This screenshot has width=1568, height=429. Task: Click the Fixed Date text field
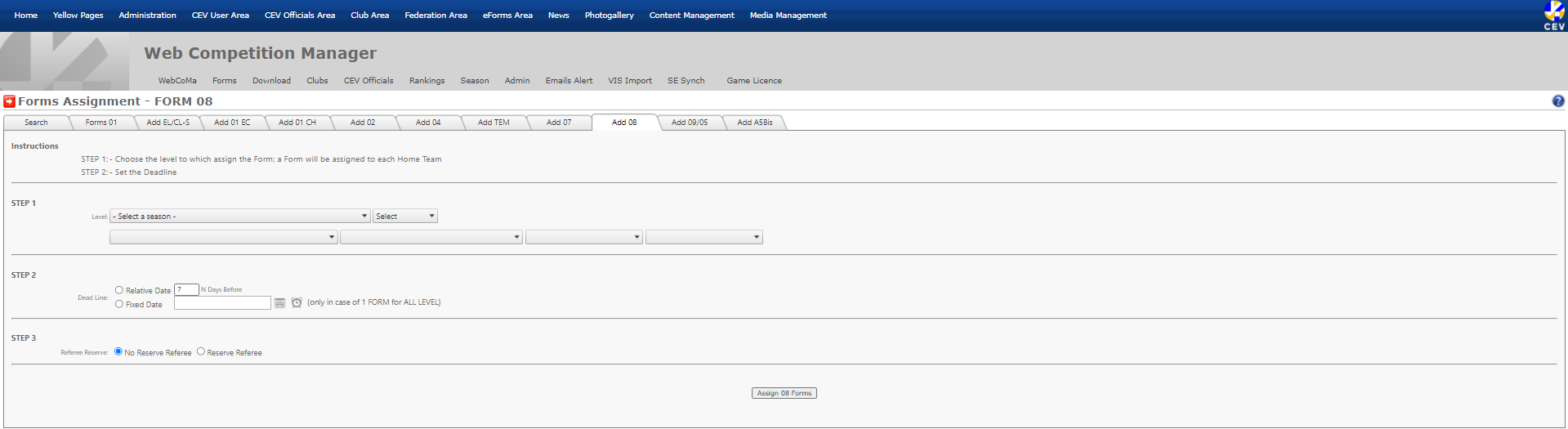(222, 303)
